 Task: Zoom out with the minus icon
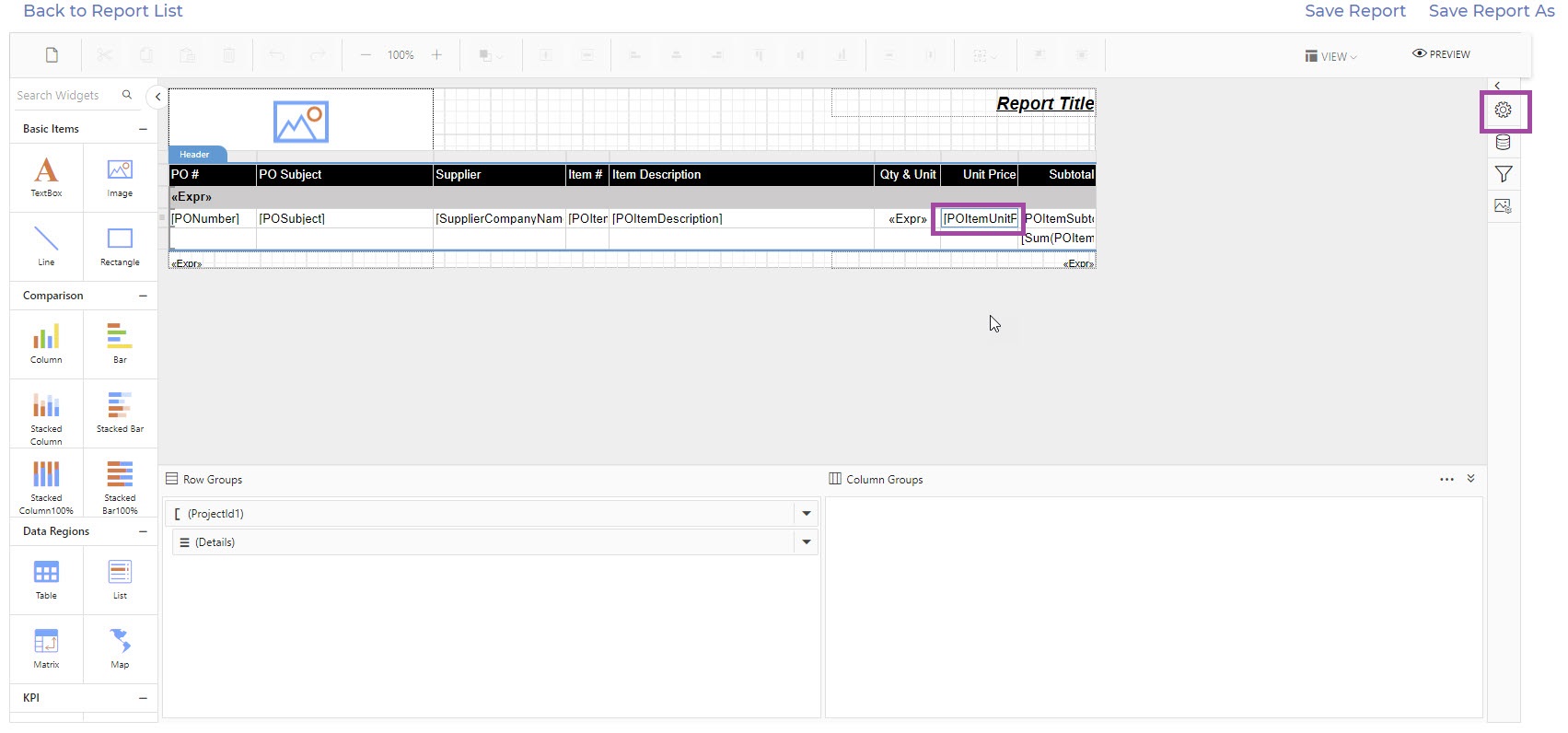tap(366, 55)
